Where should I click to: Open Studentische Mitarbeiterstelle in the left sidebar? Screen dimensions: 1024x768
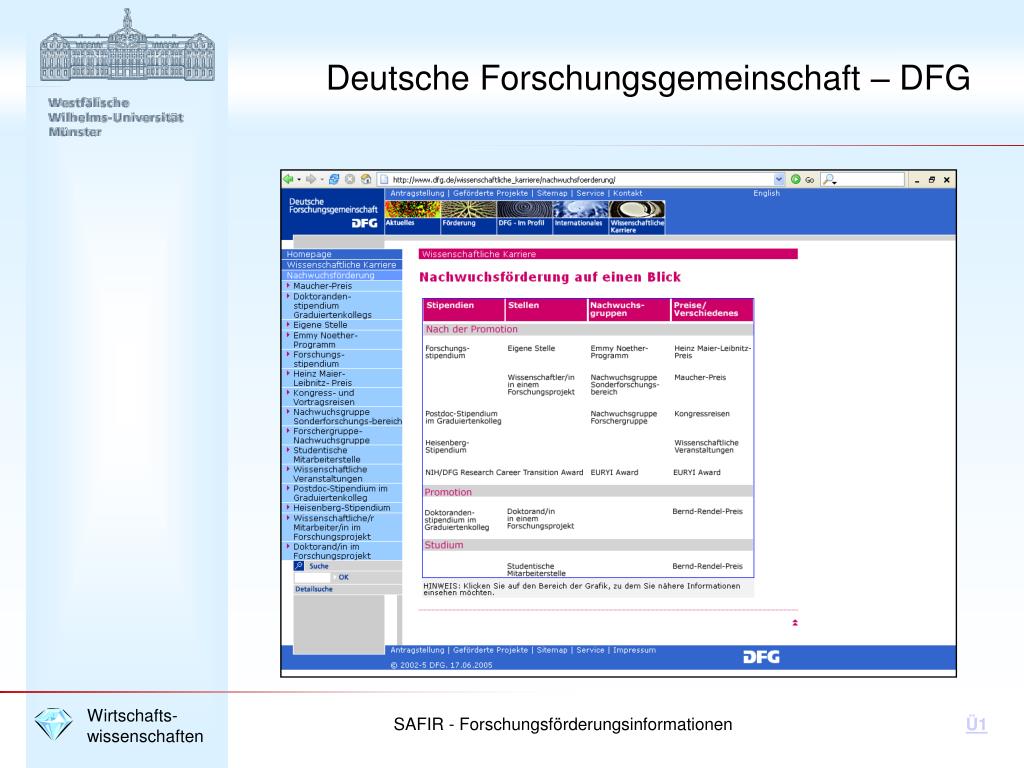(327, 455)
